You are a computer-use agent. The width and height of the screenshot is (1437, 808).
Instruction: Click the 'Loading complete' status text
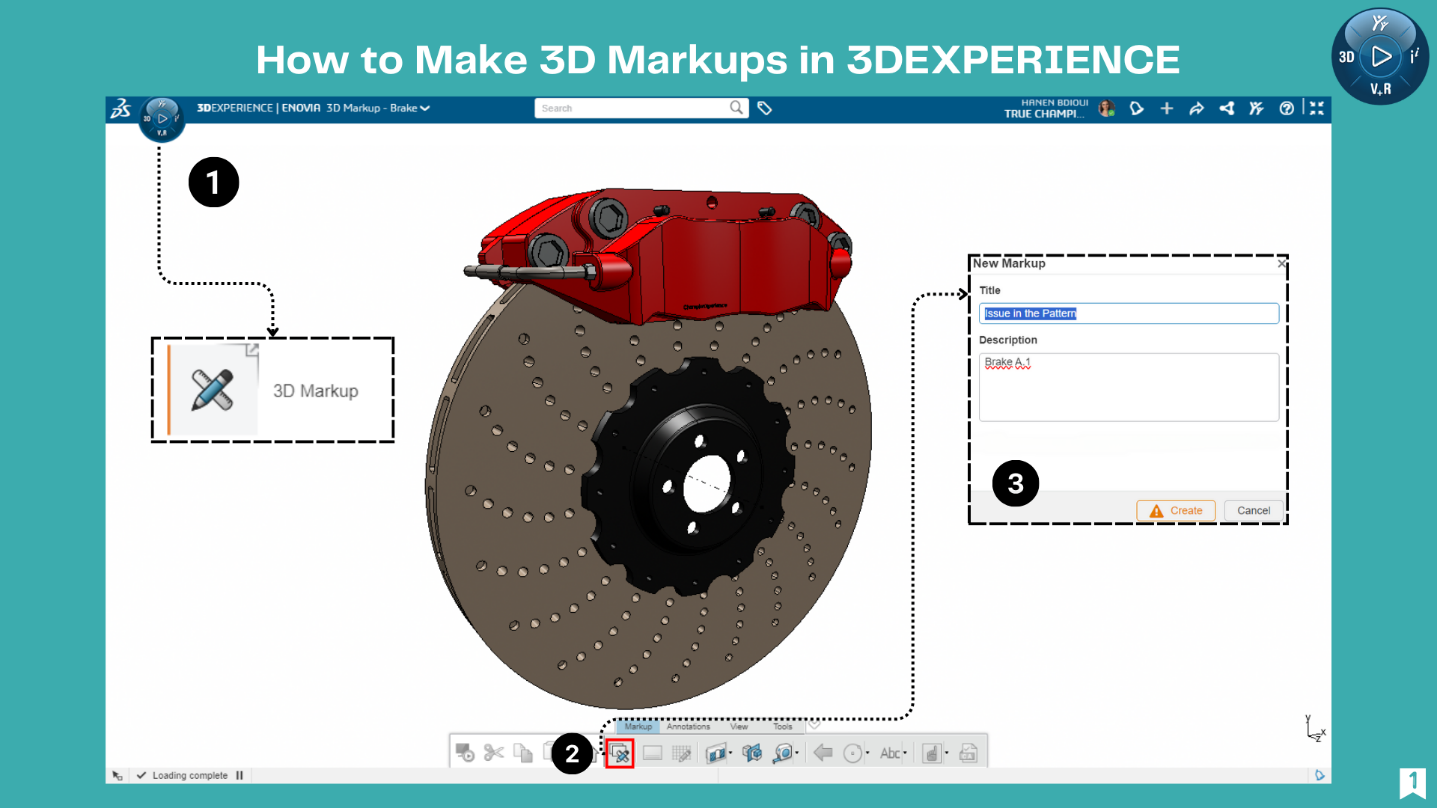(x=190, y=775)
